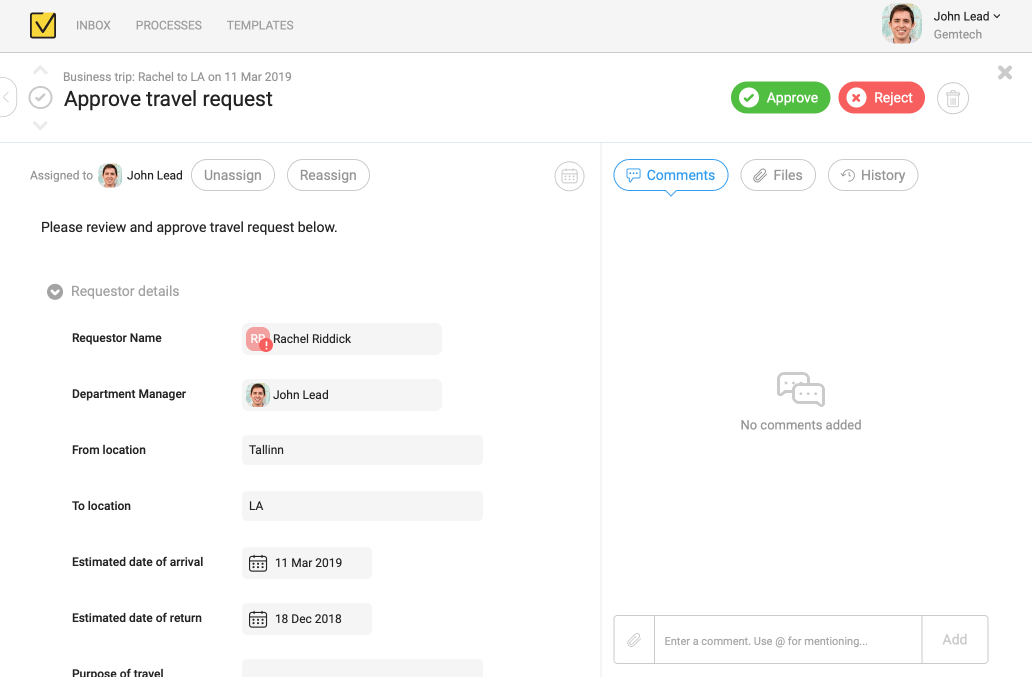
Task: Switch to the History tab
Action: [x=872, y=175]
